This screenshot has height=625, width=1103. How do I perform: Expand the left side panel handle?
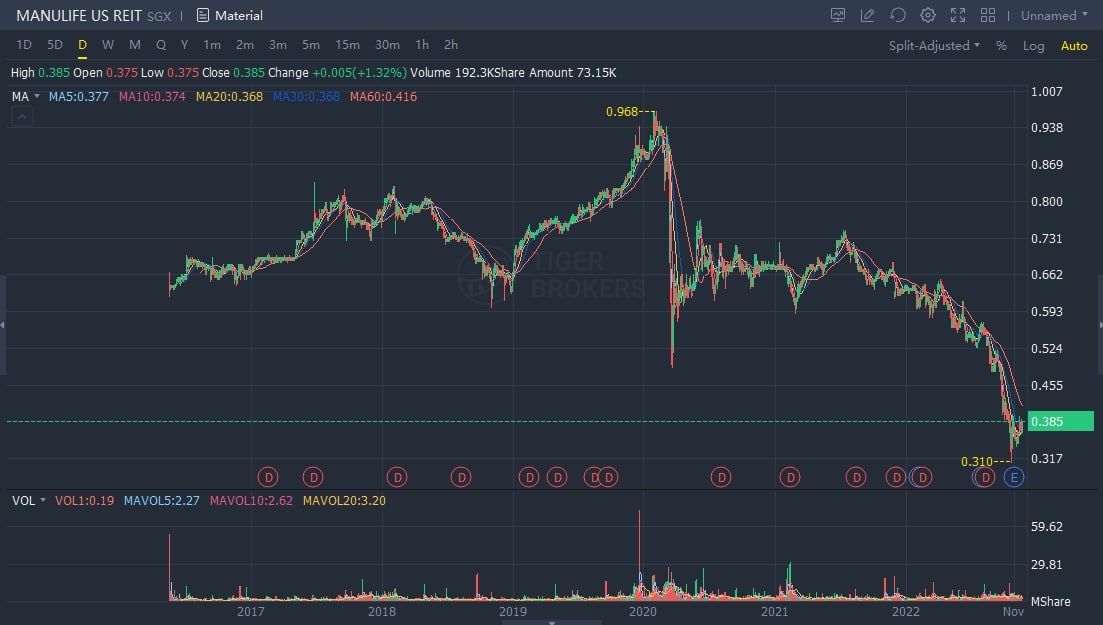click(x=3, y=324)
